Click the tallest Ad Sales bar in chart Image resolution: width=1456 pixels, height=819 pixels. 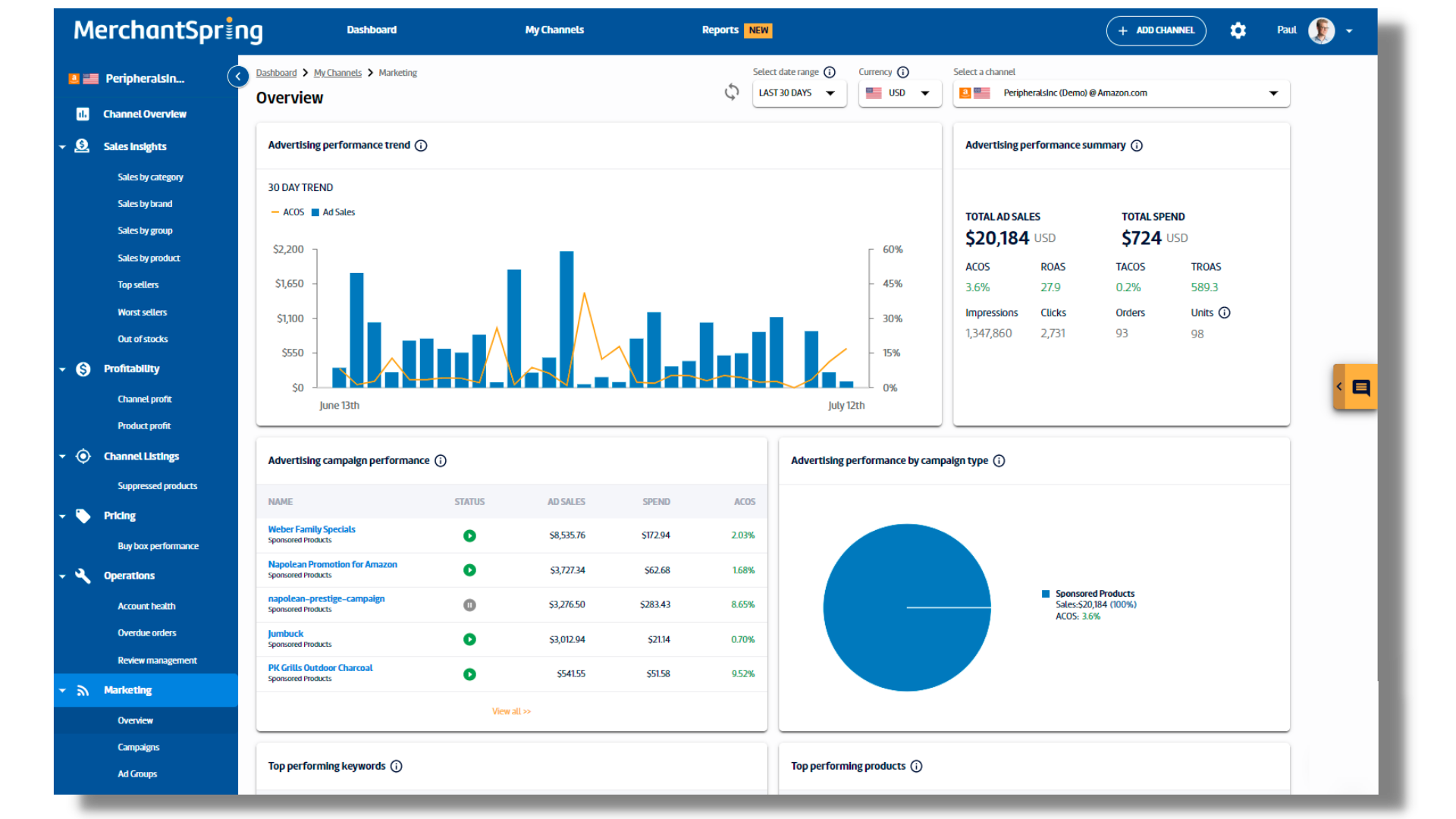(566, 318)
